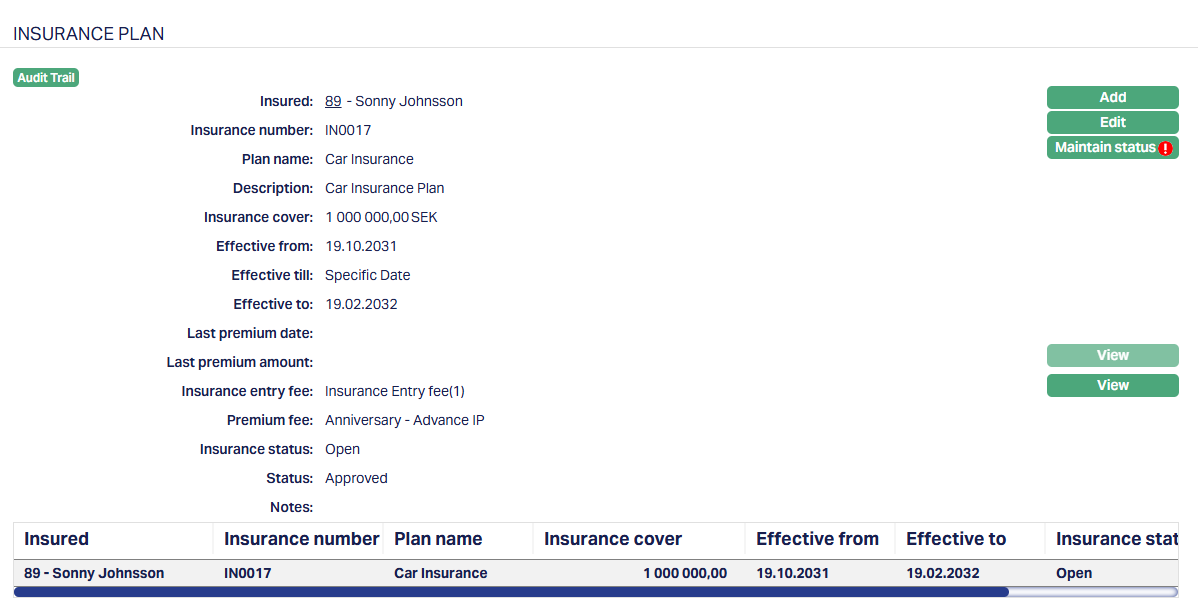The height and width of the screenshot is (604, 1198).
Task: Select the 89 - Sonny Johnsson table row
Action: [x=94, y=573]
